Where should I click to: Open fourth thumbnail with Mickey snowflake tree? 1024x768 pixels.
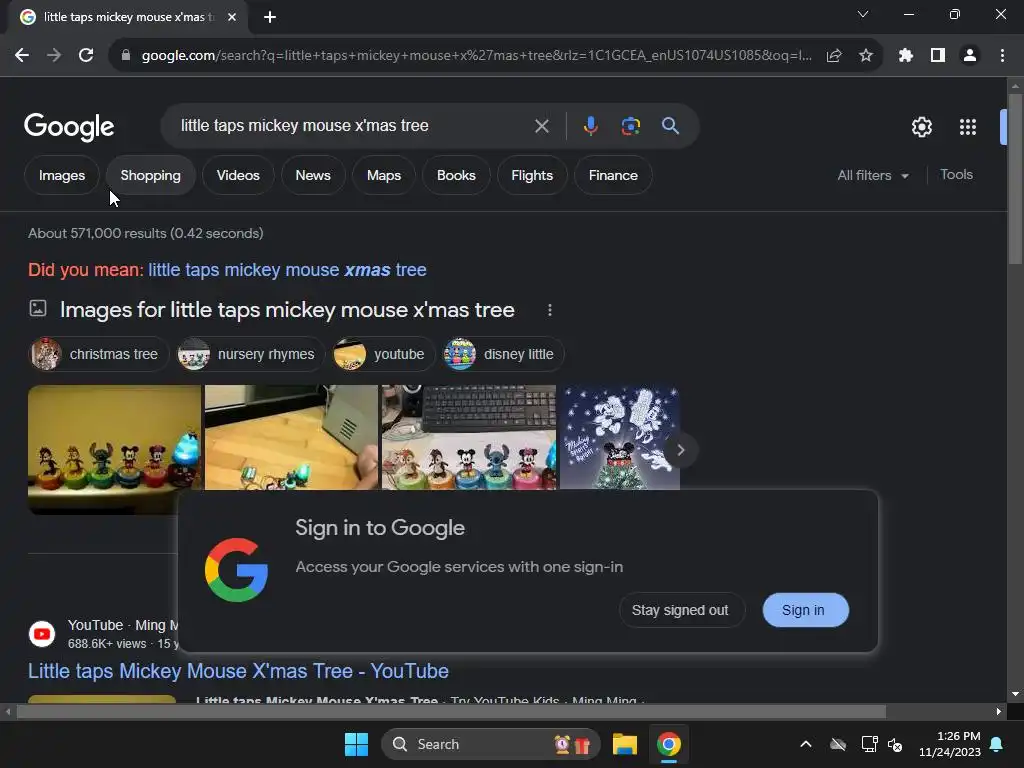click(x=620, y=437)
